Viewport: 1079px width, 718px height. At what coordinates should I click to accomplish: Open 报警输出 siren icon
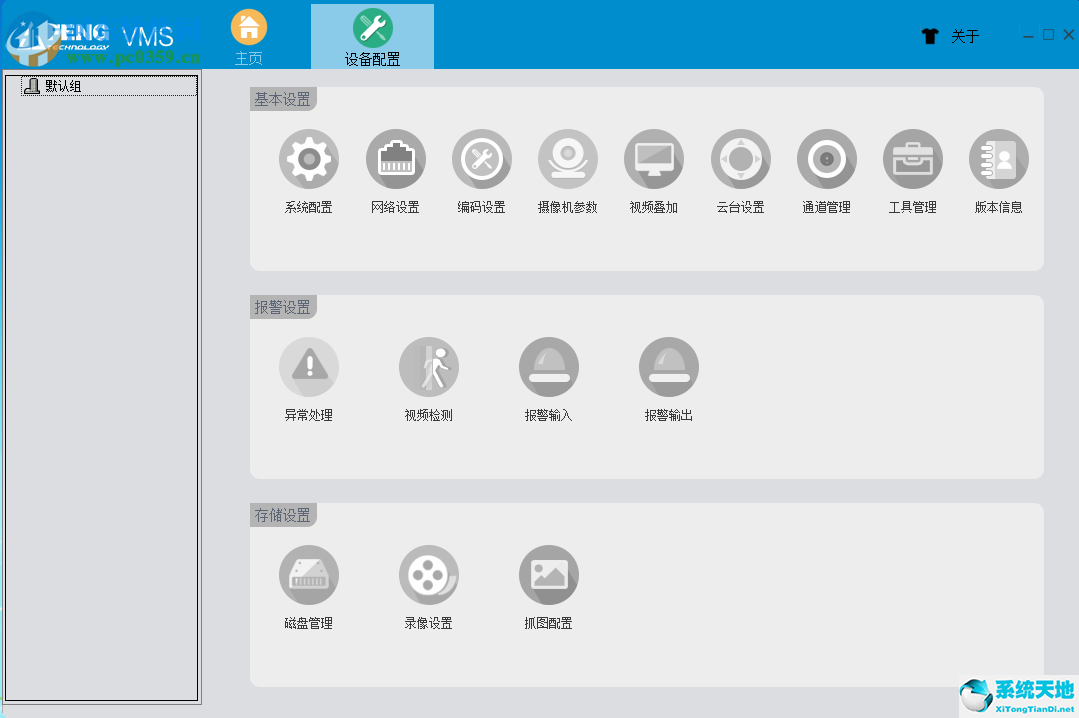(669, 367)
